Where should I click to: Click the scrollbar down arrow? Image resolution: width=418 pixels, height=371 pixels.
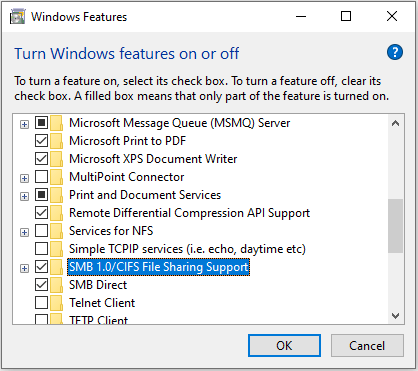point(396,315)
